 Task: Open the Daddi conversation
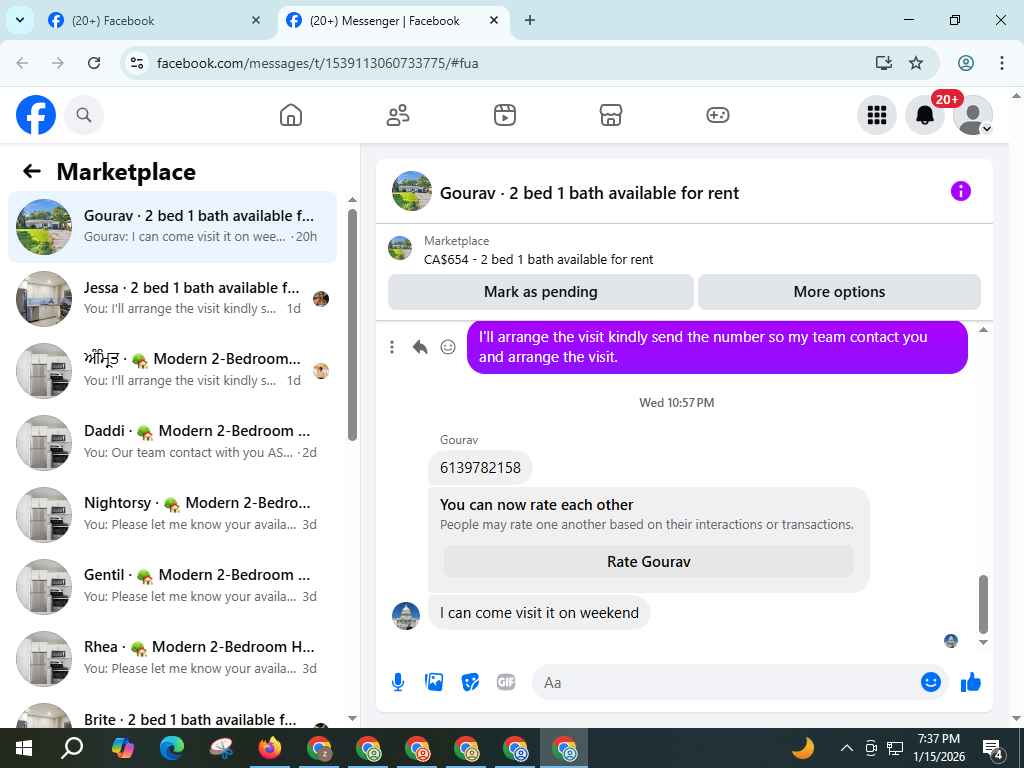[x=172, y=442]
